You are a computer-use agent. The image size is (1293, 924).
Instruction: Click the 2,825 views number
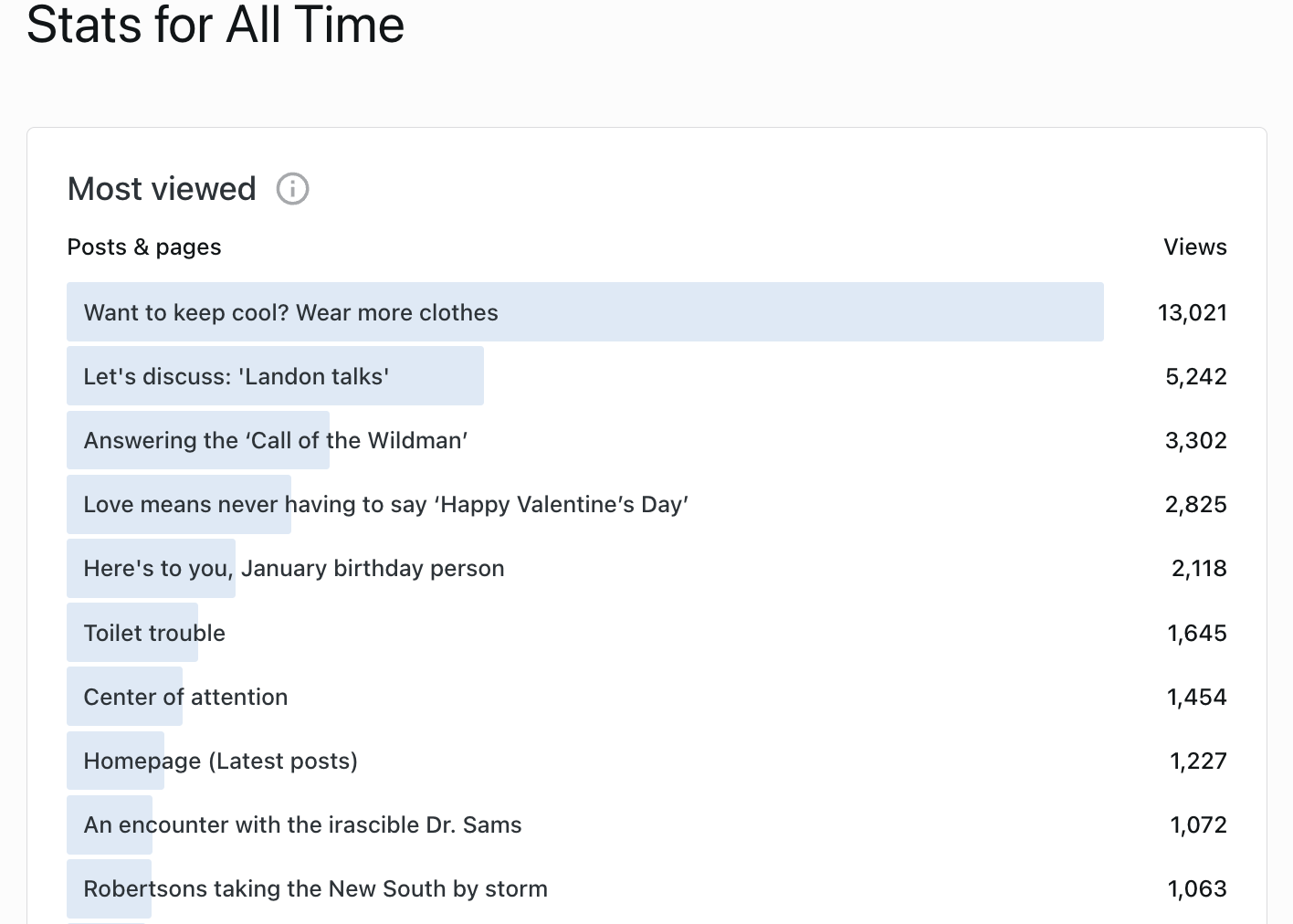[x=1195, y=505]
